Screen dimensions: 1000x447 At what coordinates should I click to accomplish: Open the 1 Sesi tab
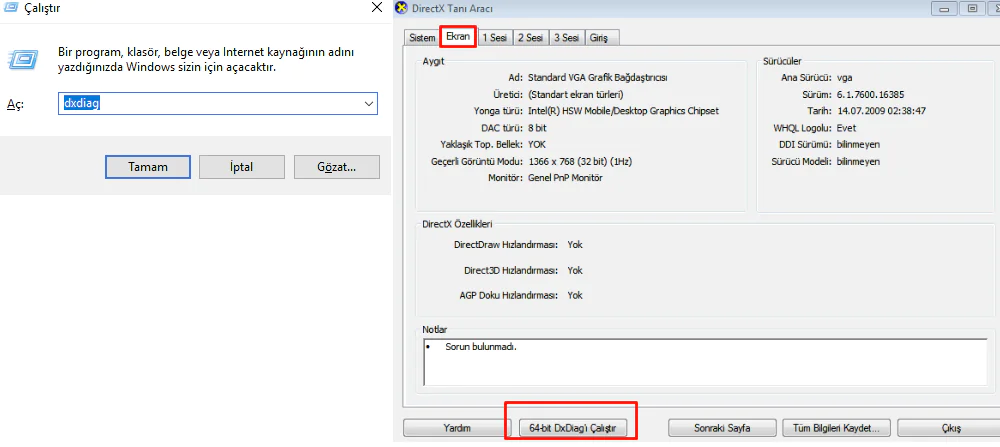tap(494, 38)
